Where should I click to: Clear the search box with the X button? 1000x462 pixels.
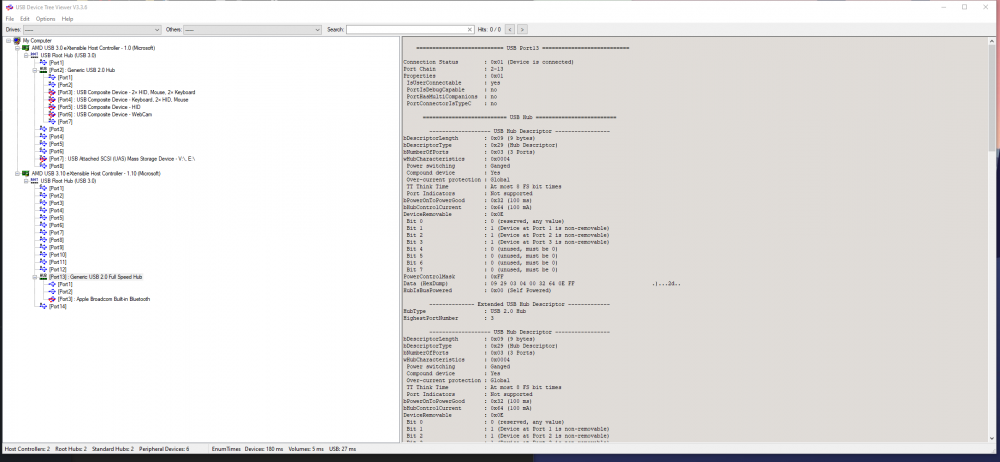coord(470,29)
